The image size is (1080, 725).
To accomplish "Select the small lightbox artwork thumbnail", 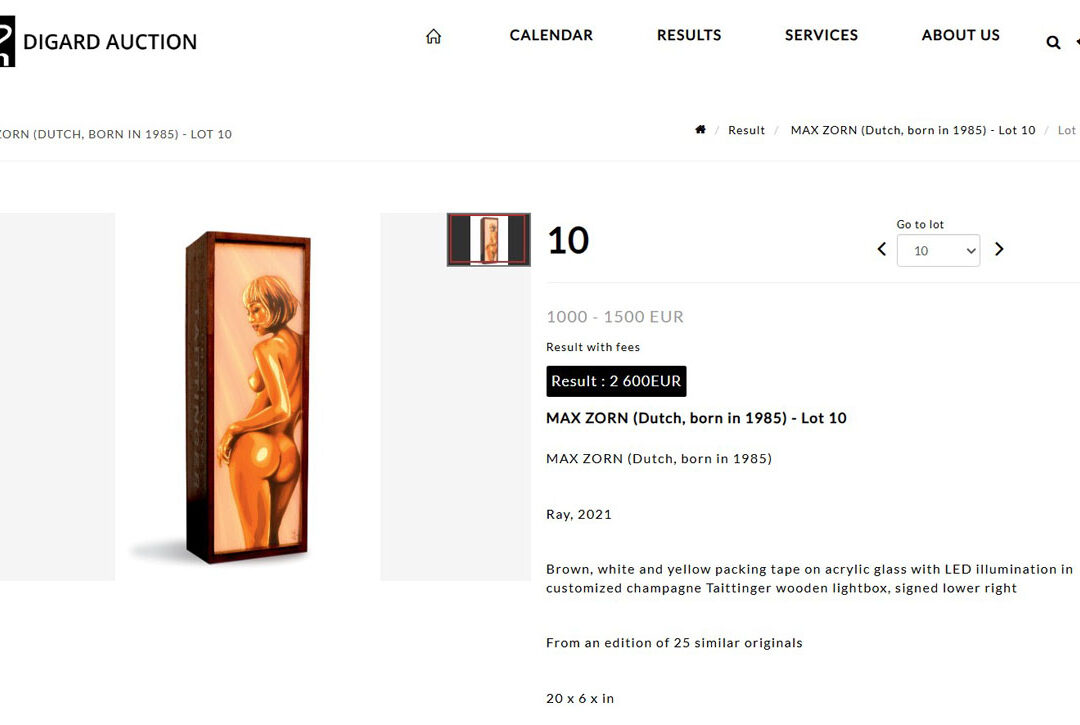I will click(489, 240).
